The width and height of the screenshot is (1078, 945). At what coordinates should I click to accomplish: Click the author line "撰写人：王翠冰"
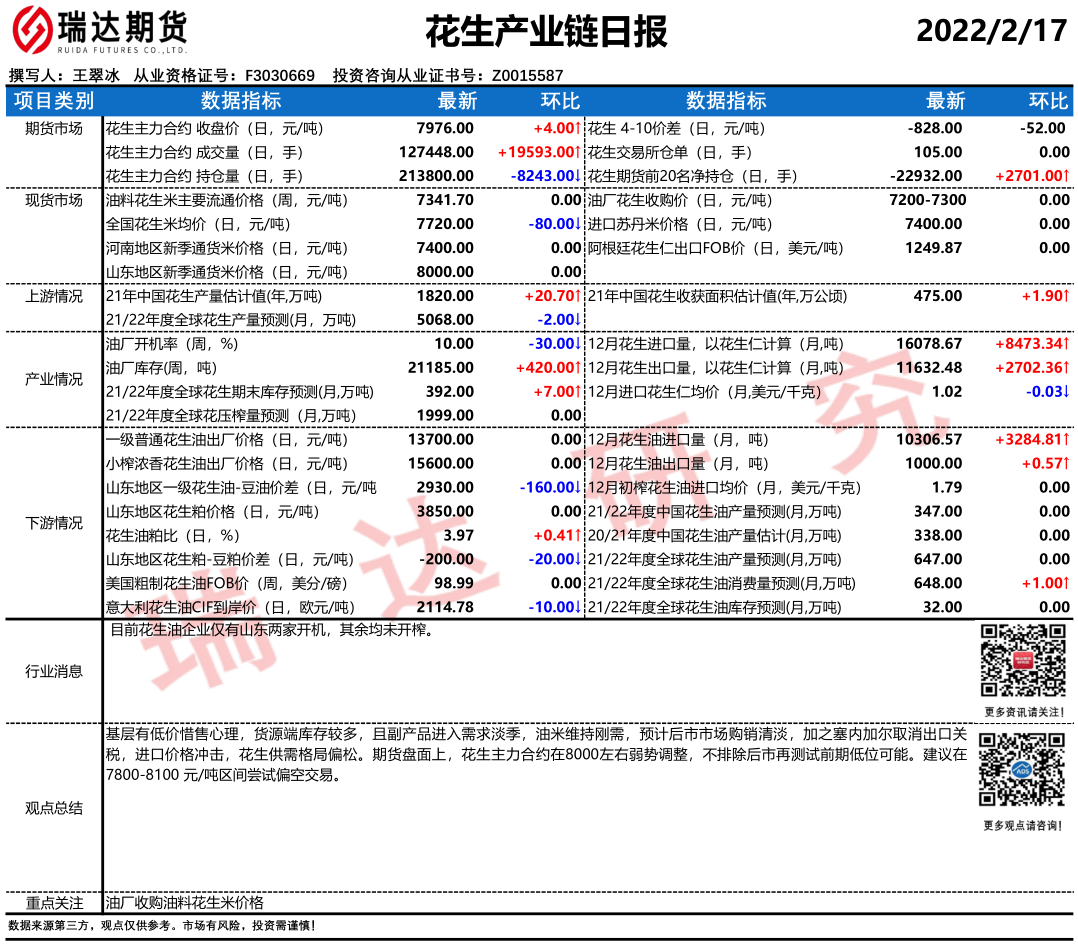(x=66, y=75)
